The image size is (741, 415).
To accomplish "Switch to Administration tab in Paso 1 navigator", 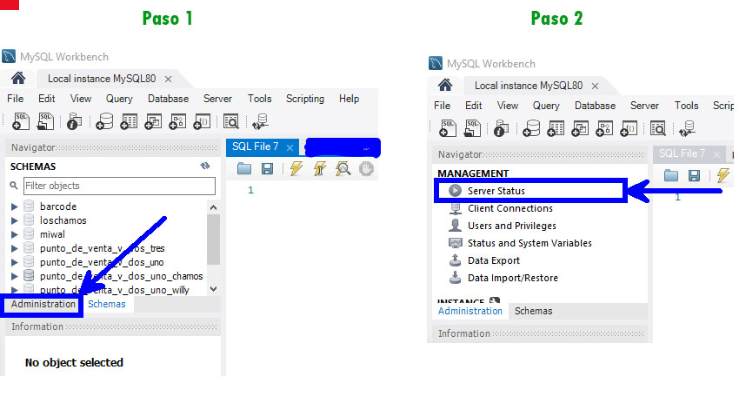I will tap(43, 304).
